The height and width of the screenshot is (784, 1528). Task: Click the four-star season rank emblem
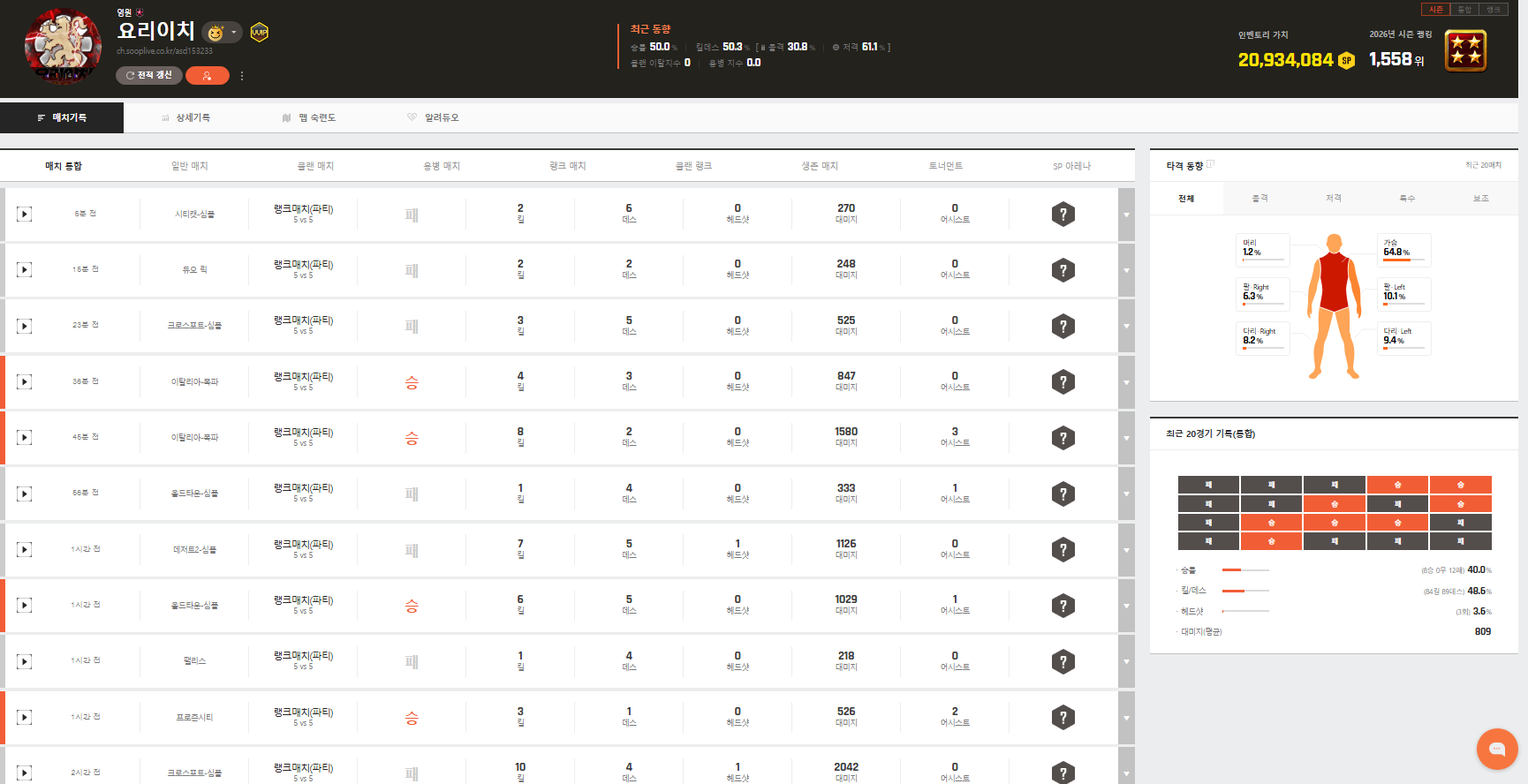pos(1465,50)
